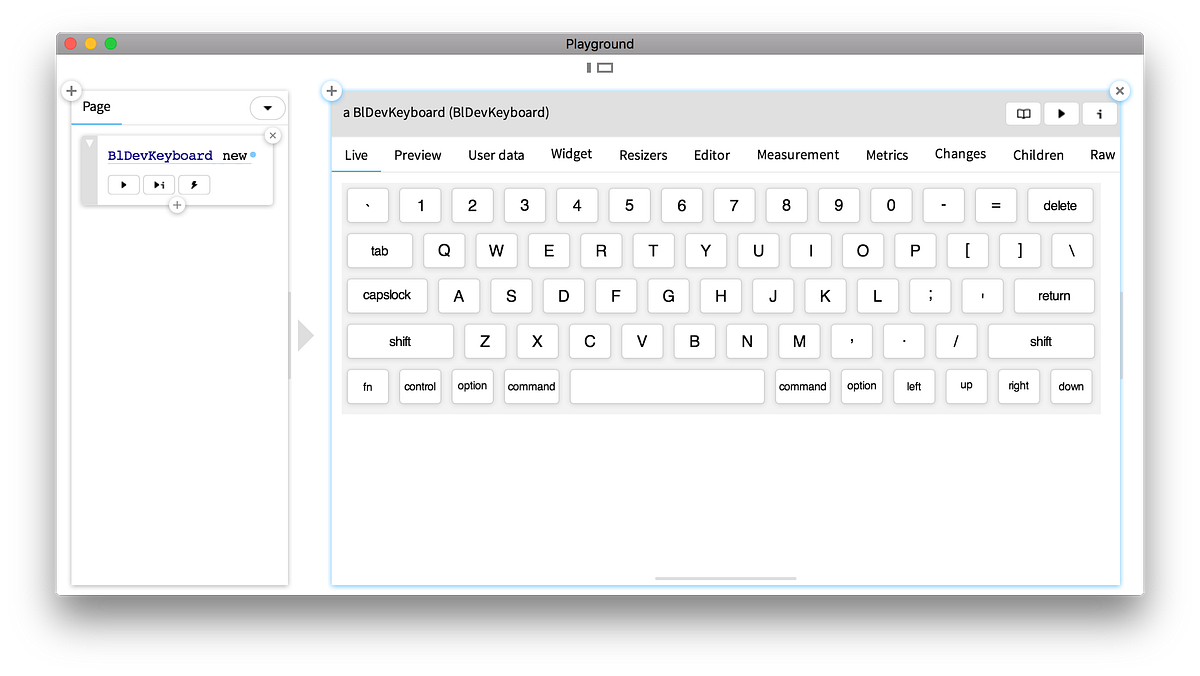Toggle the fn key on the keyboard
Screen dimensions: 1200x676
click(x=367, y=386)
